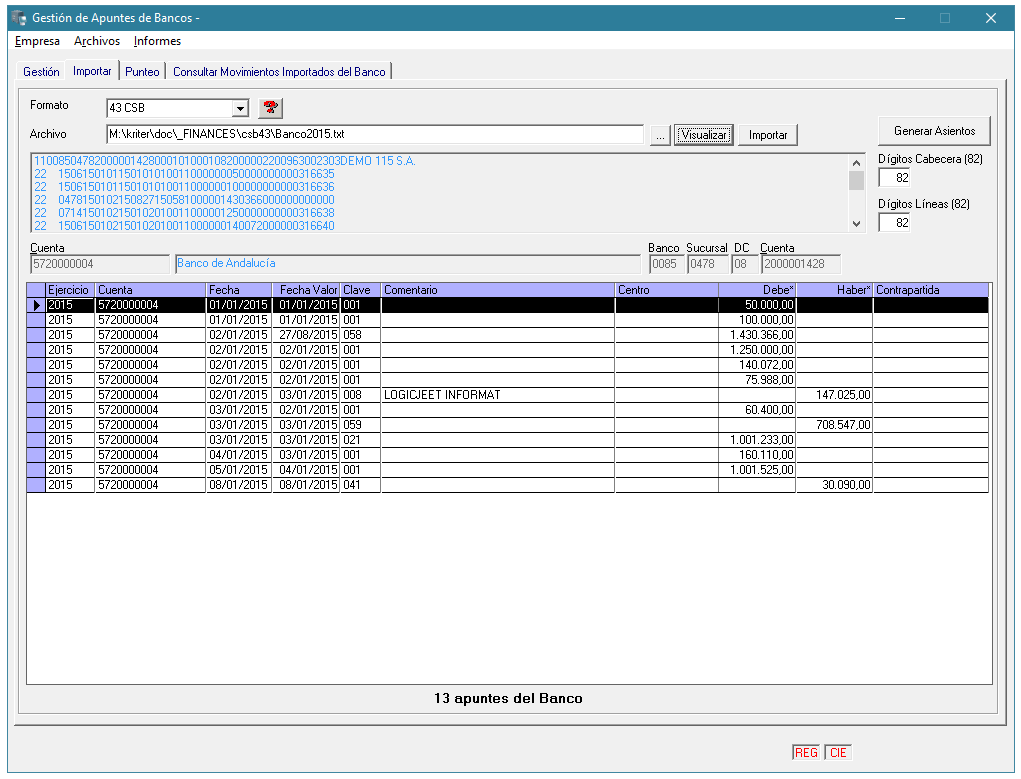Click the row selector arrow of first row
Screen dimensions: 1021x779
[37, 305]
